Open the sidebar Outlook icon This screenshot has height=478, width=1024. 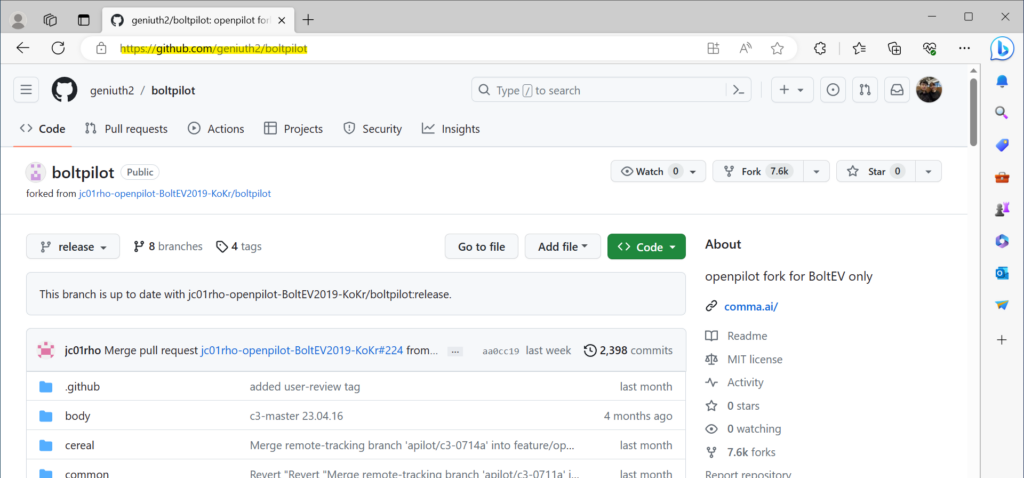(1002, 273)
